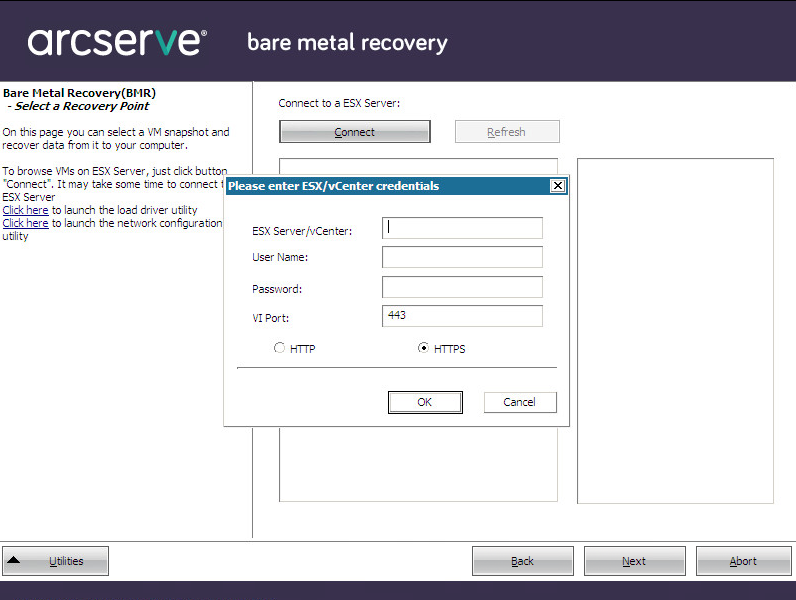Click the 'bare metal recovery' header text
Viewport: 796px width, 600px height.
pos(347,43)
